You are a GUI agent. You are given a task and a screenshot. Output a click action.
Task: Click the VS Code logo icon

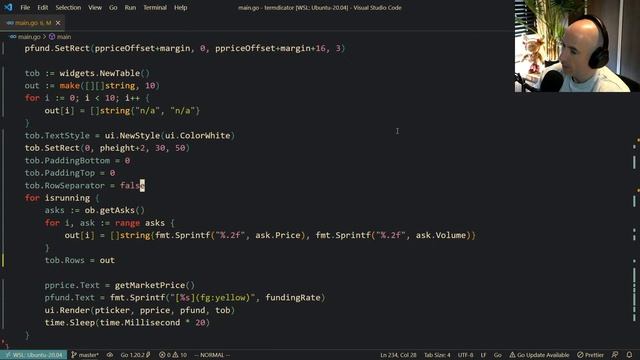coord(8,7)
